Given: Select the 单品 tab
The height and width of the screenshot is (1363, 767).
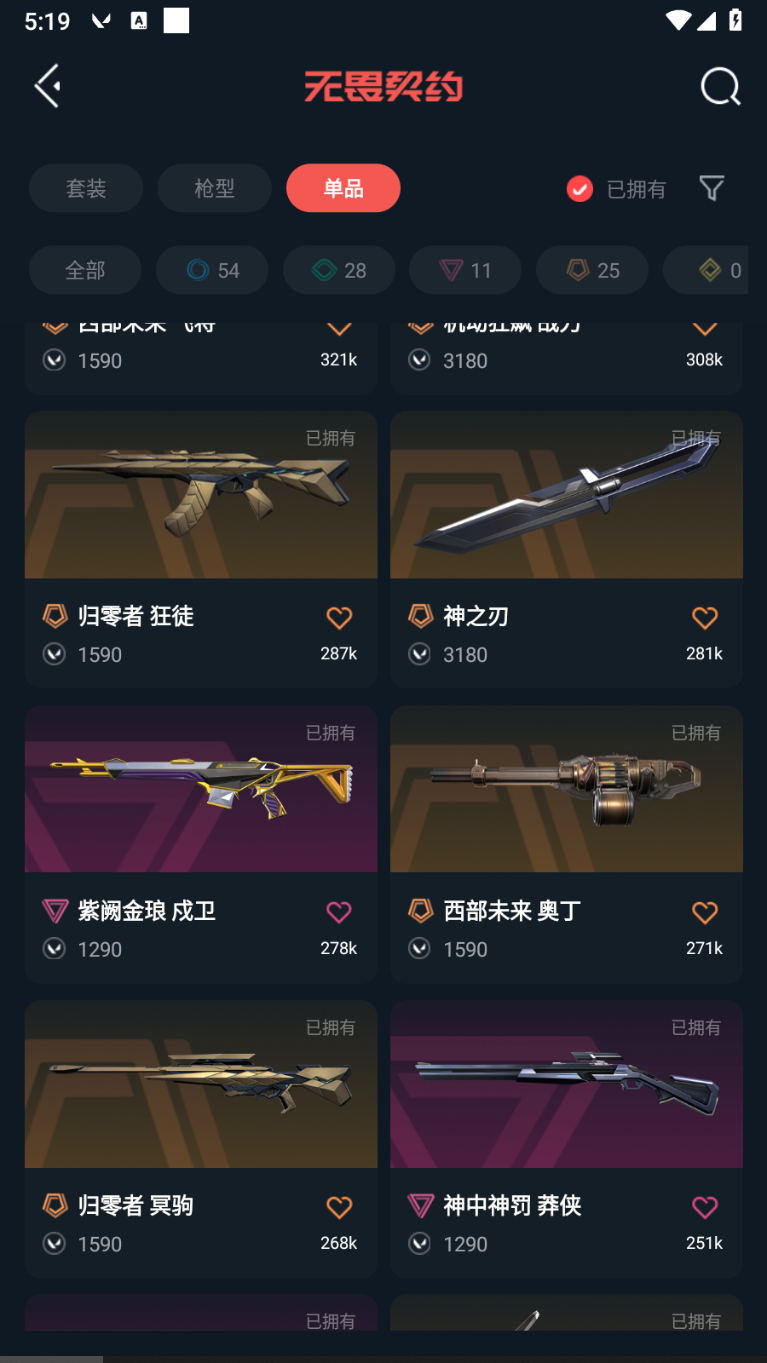Looking at the screenshot, I should (x=343, y=188).
